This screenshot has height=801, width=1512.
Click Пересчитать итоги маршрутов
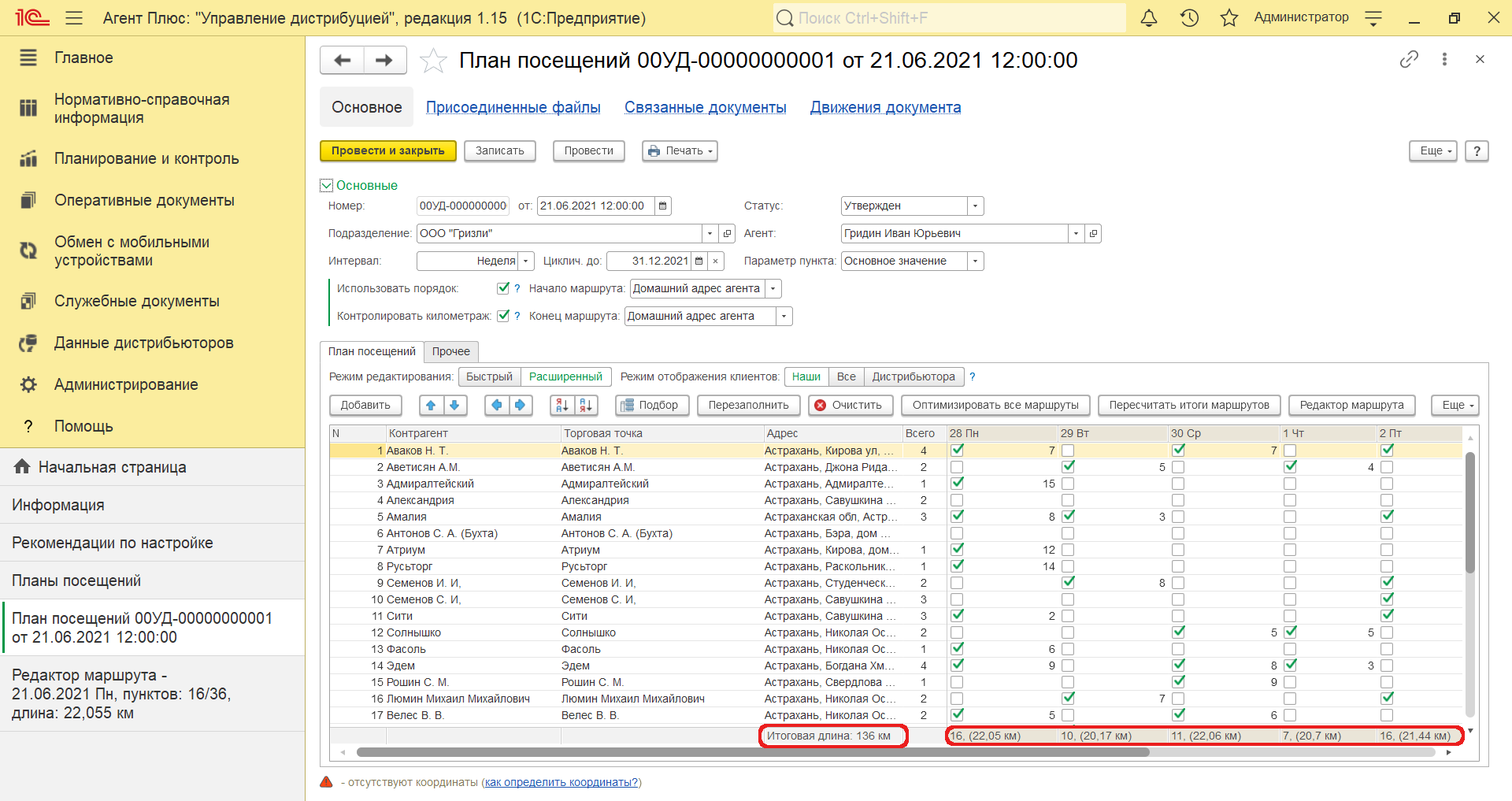tap(1189, 405)
